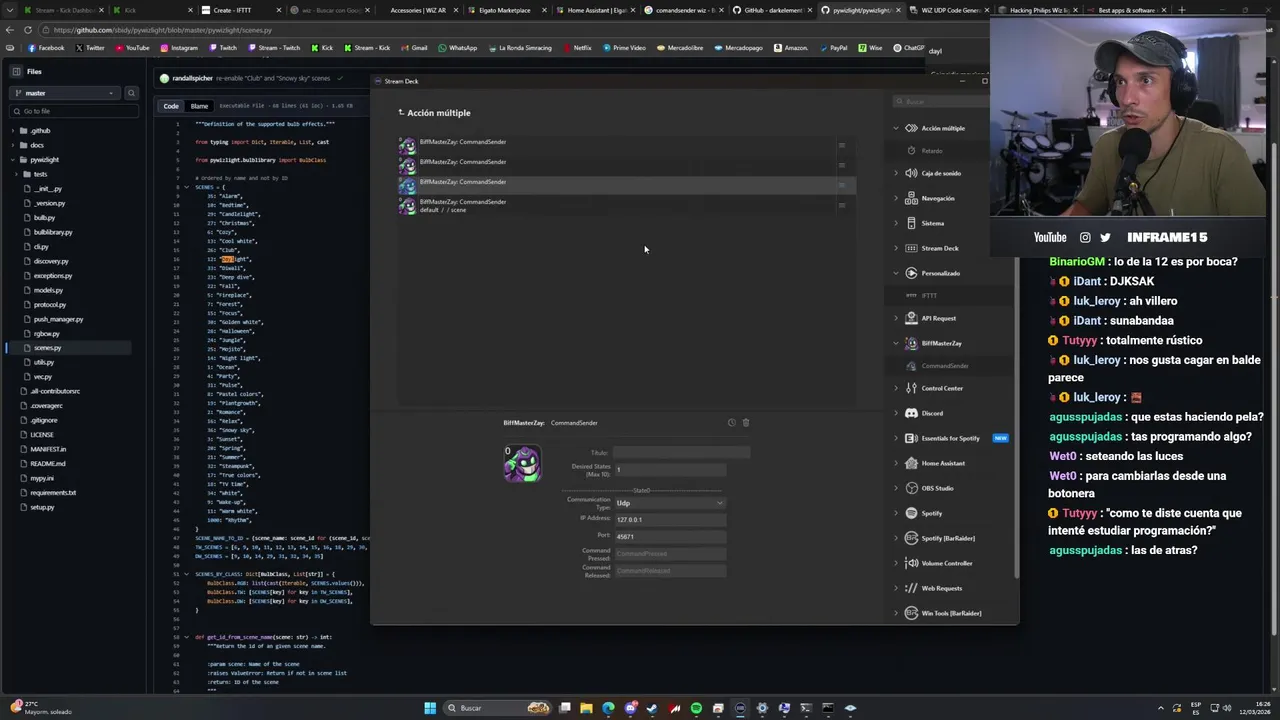The height and width of the screenshot is (720, 1280).
Task: Click the Web Requests icon
Action: point(911,588)
